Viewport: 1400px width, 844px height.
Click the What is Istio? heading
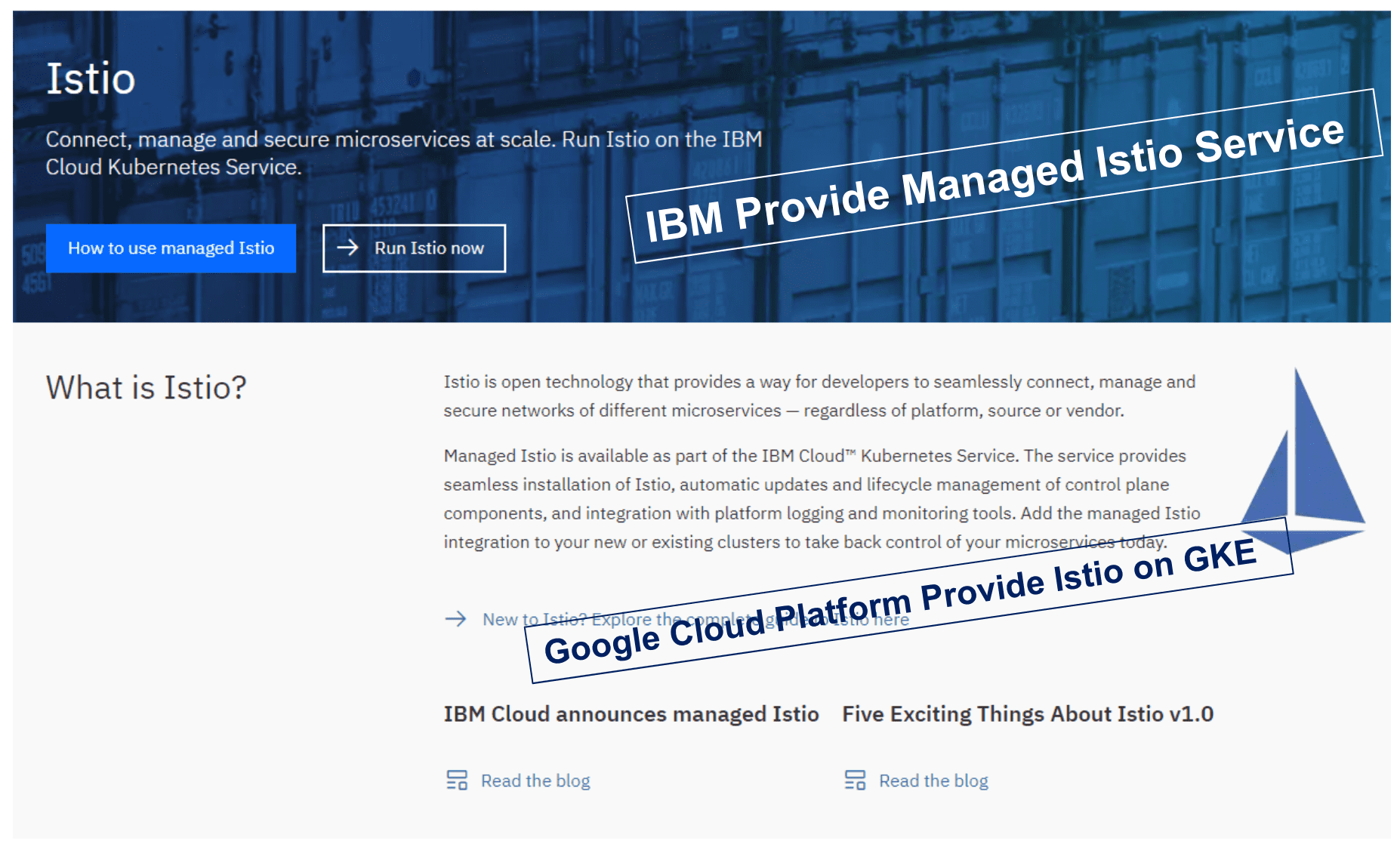(x=146, y=387)
